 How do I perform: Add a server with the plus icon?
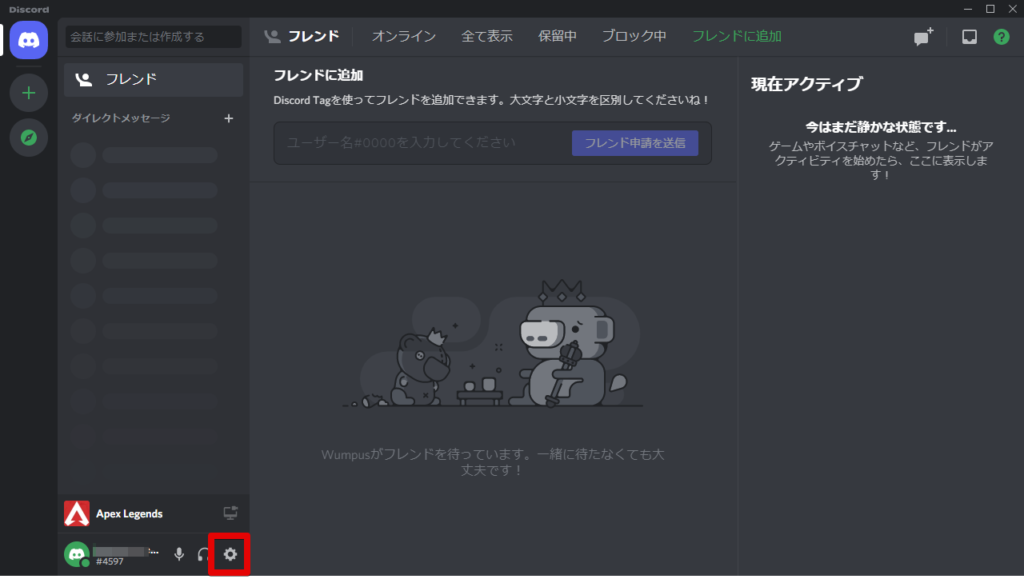click(29, 93)
